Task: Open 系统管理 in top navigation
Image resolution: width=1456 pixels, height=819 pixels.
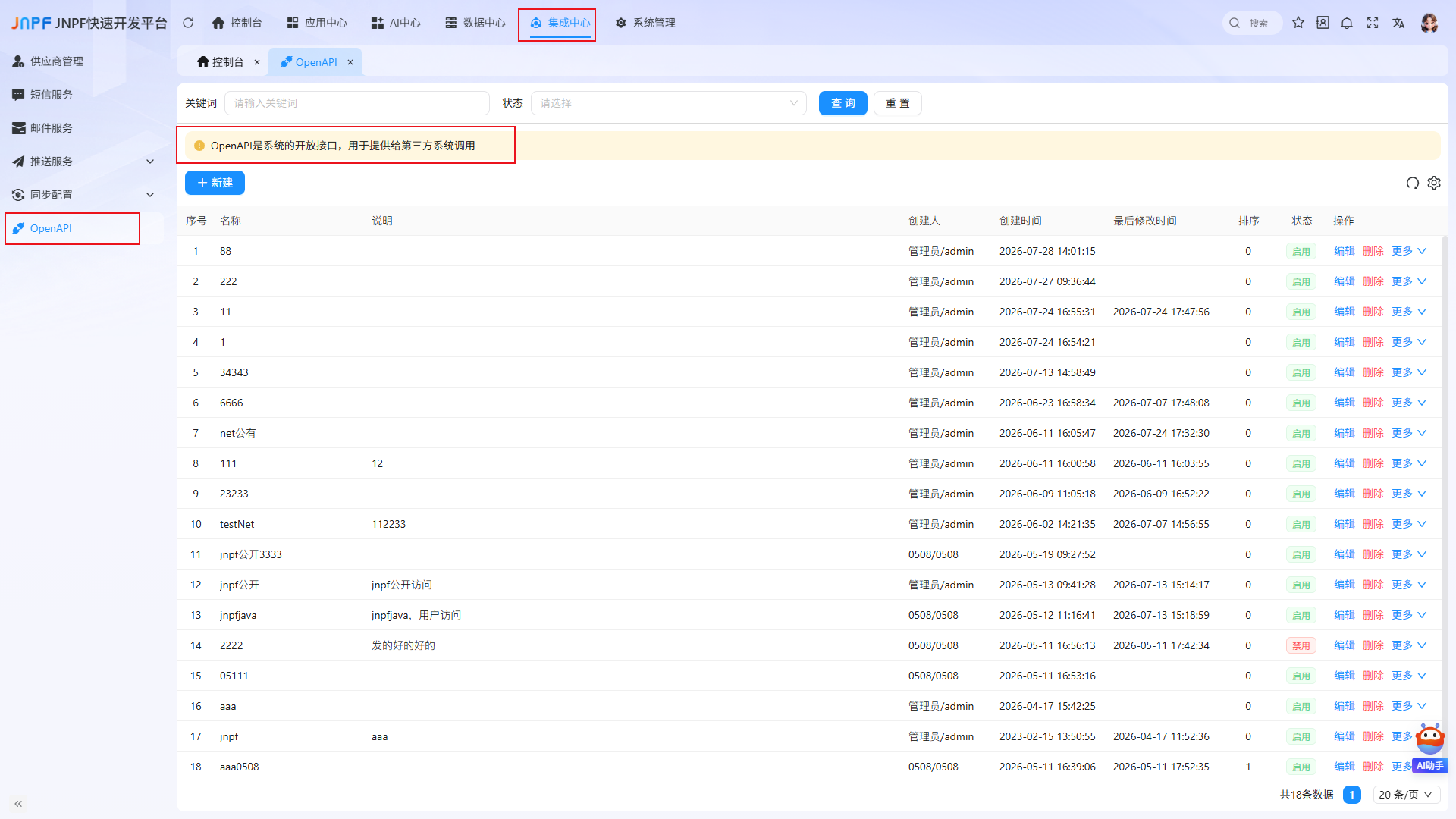Action: pyautogui.click(x=645, y=23)
